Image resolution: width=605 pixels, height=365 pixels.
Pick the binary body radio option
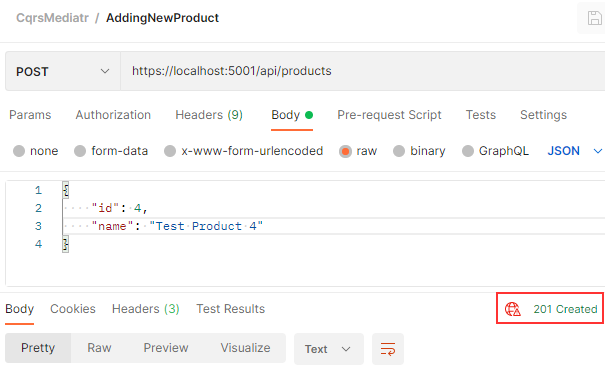(399, 151)
